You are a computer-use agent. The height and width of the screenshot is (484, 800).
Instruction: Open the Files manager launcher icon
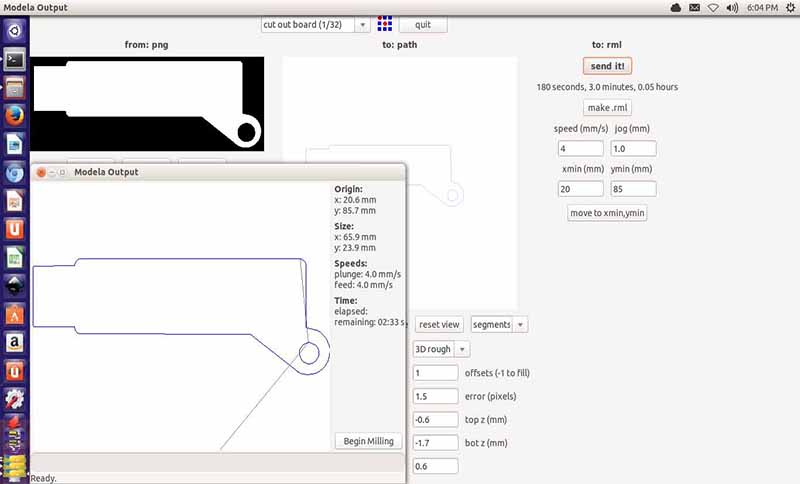tap(14, 88)
